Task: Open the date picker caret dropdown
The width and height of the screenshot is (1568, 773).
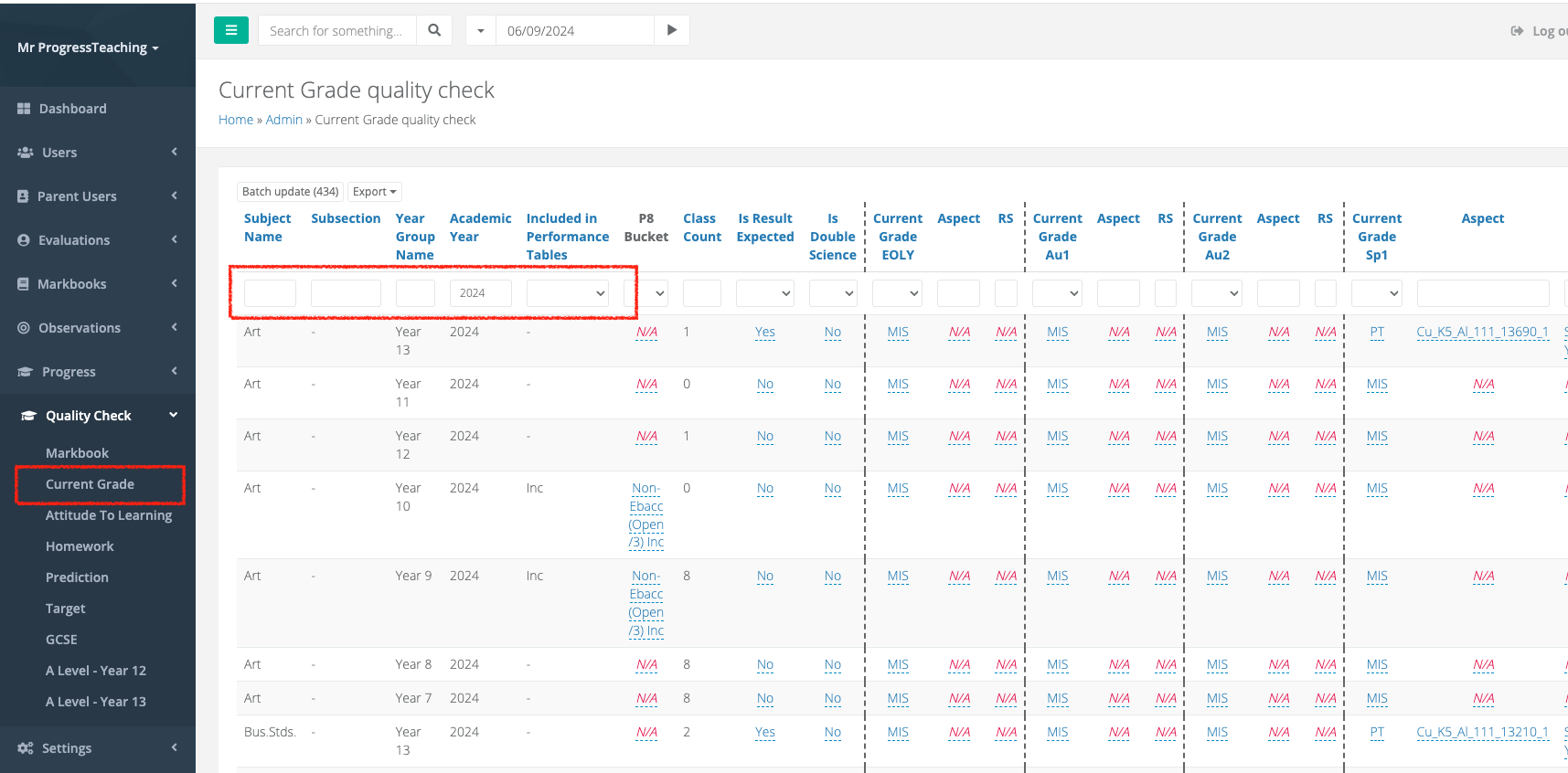Action: tap(481, 30)
